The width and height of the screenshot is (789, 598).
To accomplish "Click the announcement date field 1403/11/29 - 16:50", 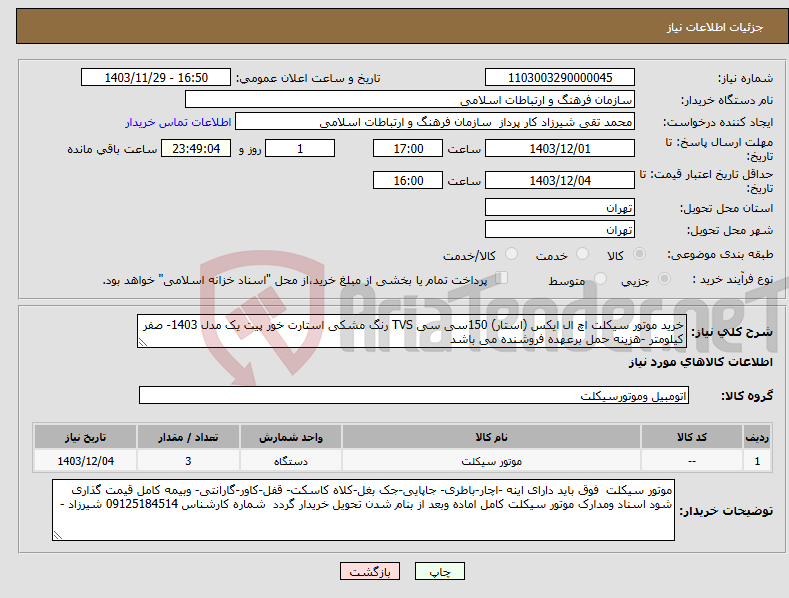I will (x=156, y=78).
